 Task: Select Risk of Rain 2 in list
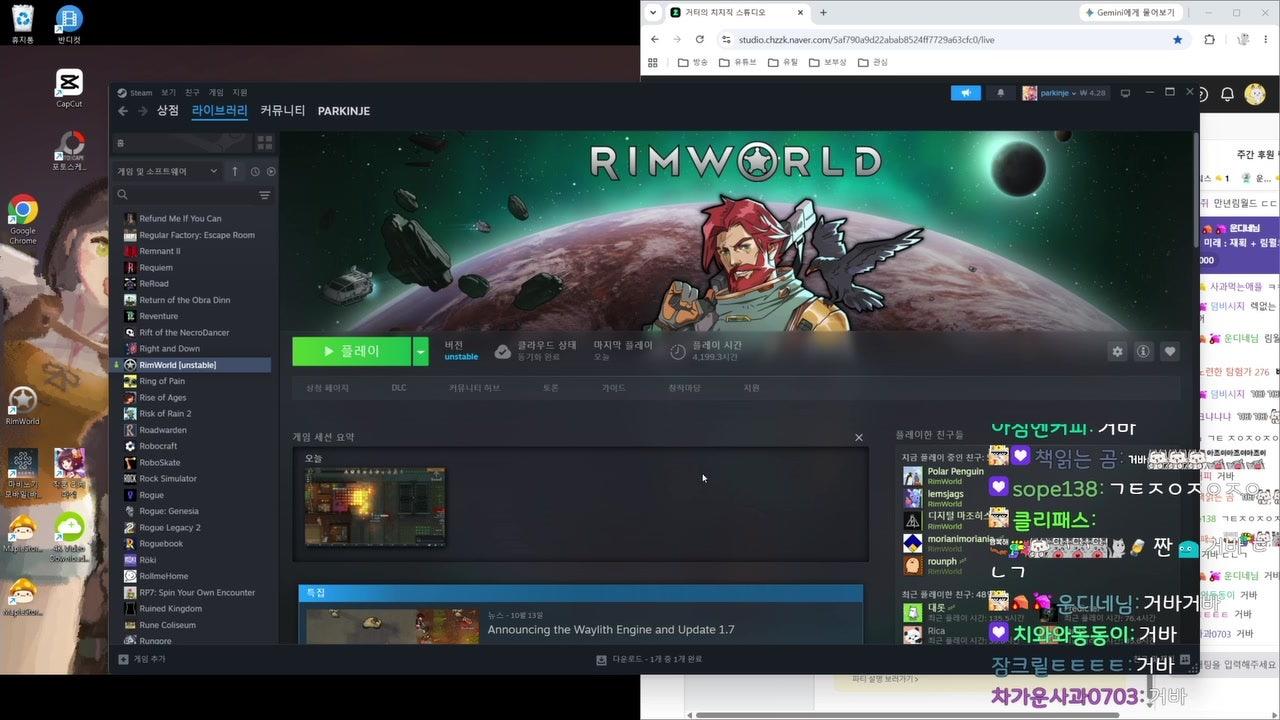point(165,414)
